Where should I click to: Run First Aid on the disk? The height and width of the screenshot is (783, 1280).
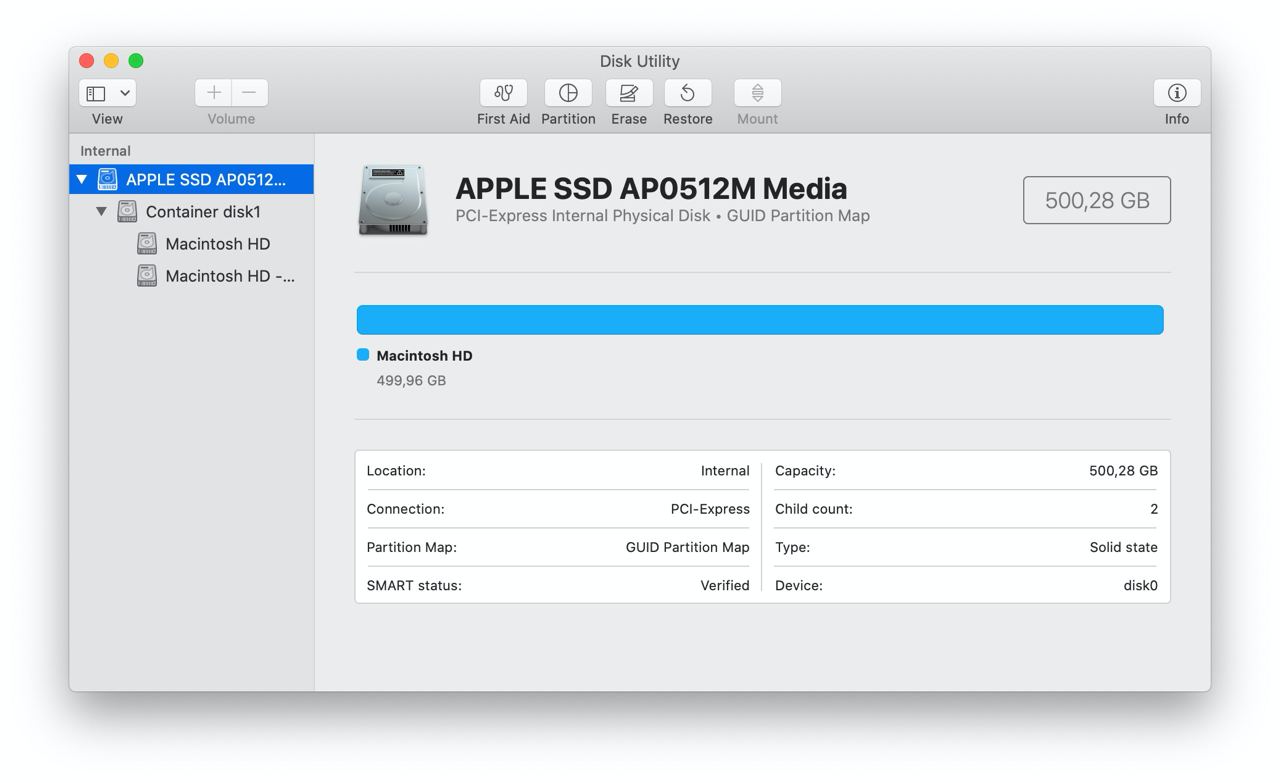click(504, 93)
